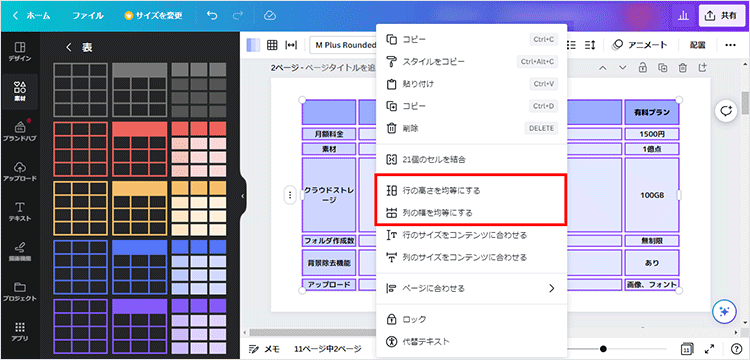
Task: Open プロジェクト in the sidebar
Action: [20, 291]
